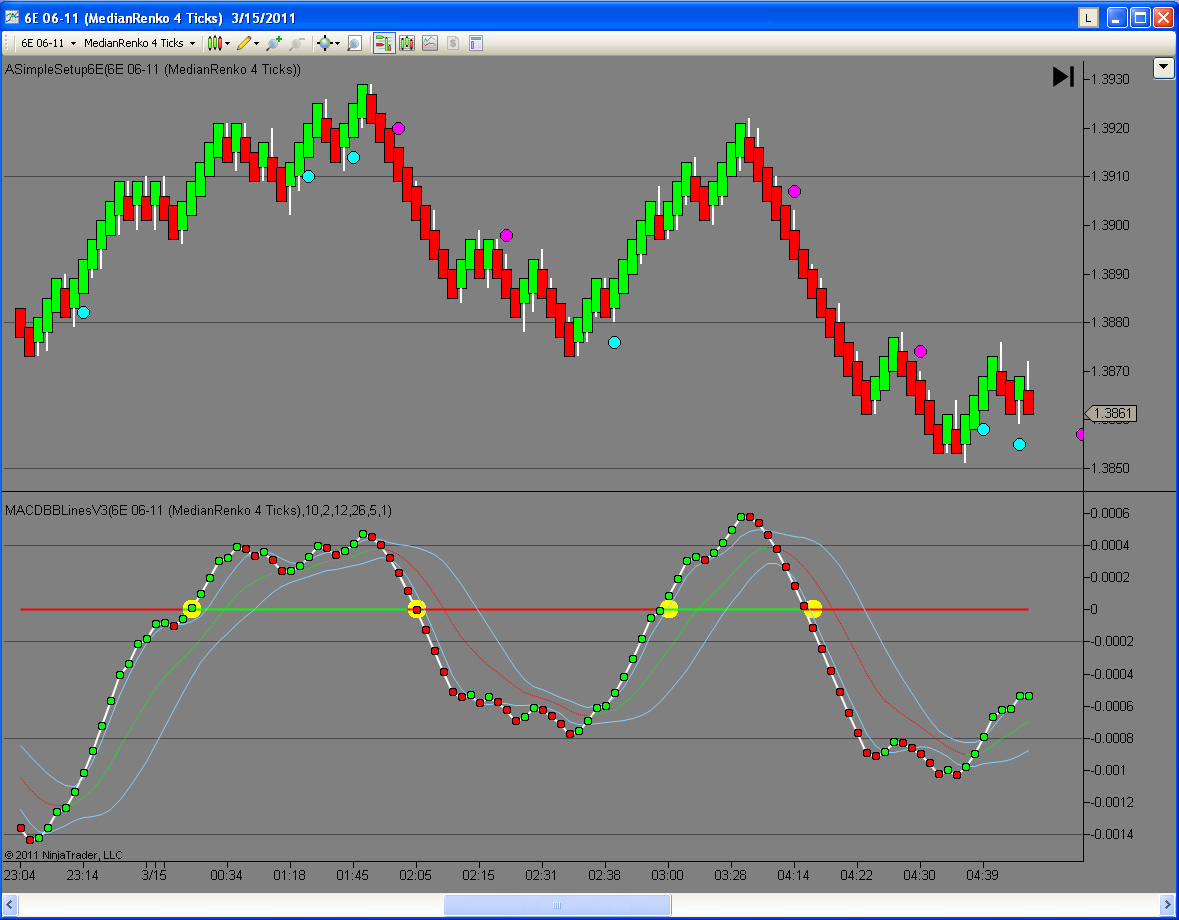Screen dimensions: 1179x920
Task: Open the 6E 06-11 instrument dropdown
Action: point(47,44)
